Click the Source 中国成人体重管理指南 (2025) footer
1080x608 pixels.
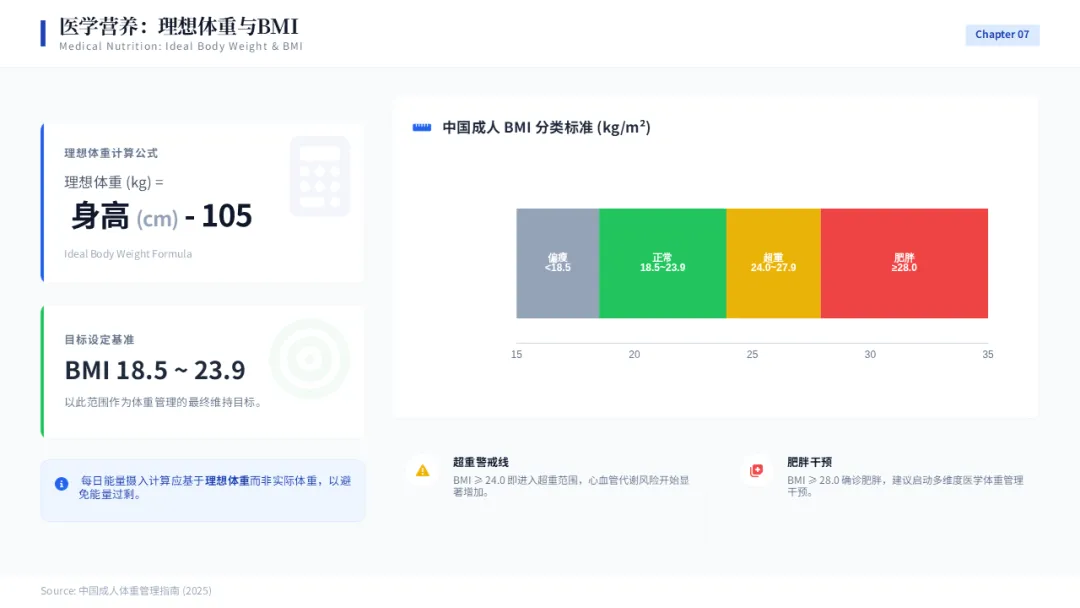tap(126, 591)
